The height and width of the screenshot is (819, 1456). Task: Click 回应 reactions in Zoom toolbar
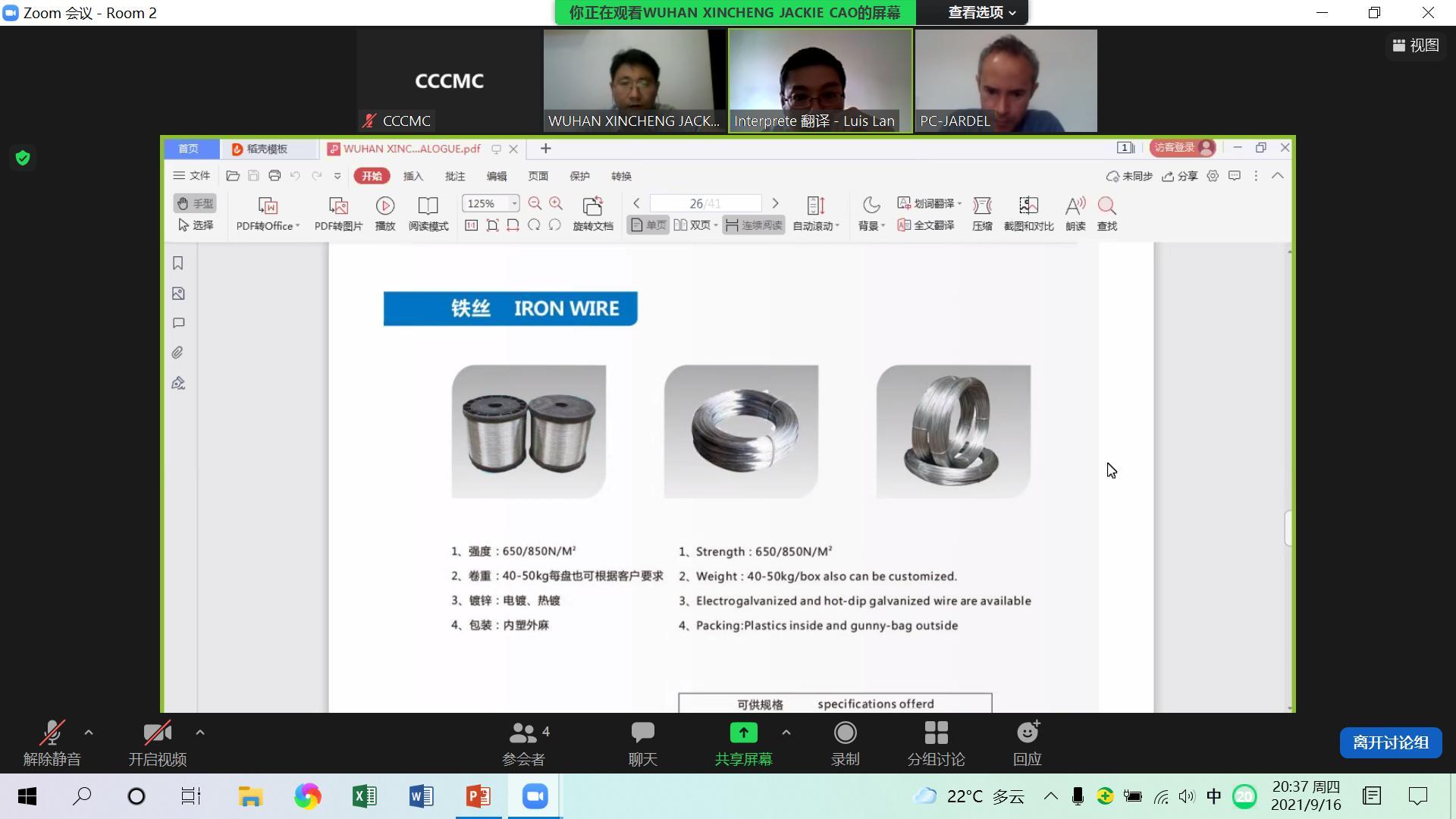pos(1028,744)
